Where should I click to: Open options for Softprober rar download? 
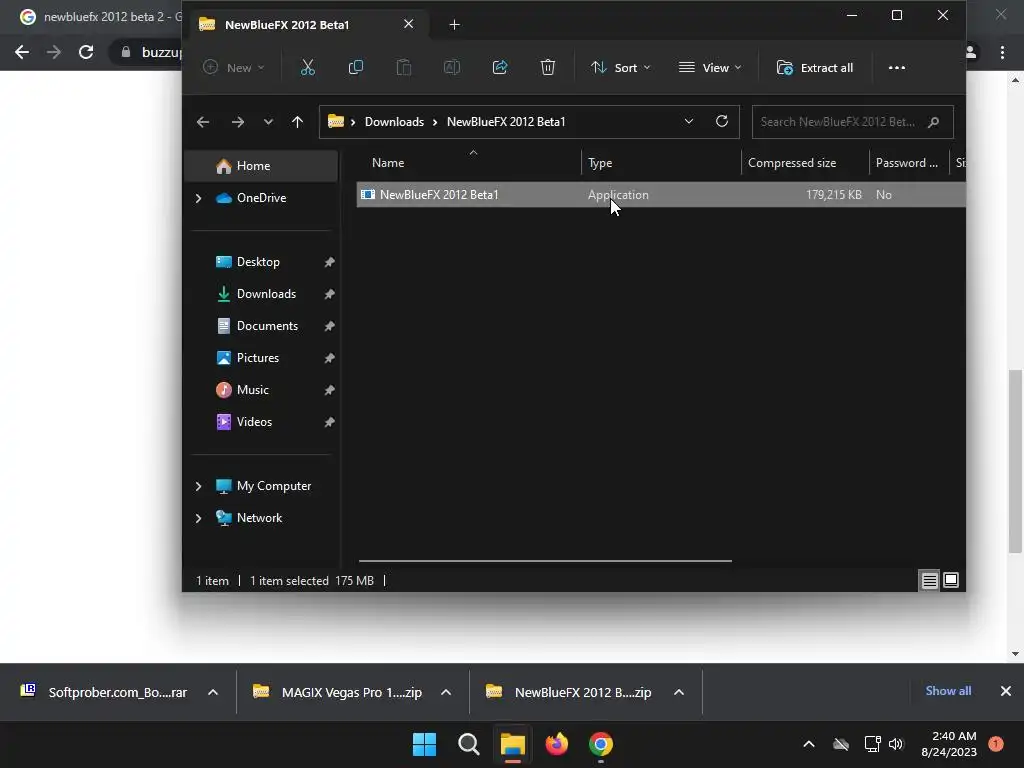(x=213, y=692)
